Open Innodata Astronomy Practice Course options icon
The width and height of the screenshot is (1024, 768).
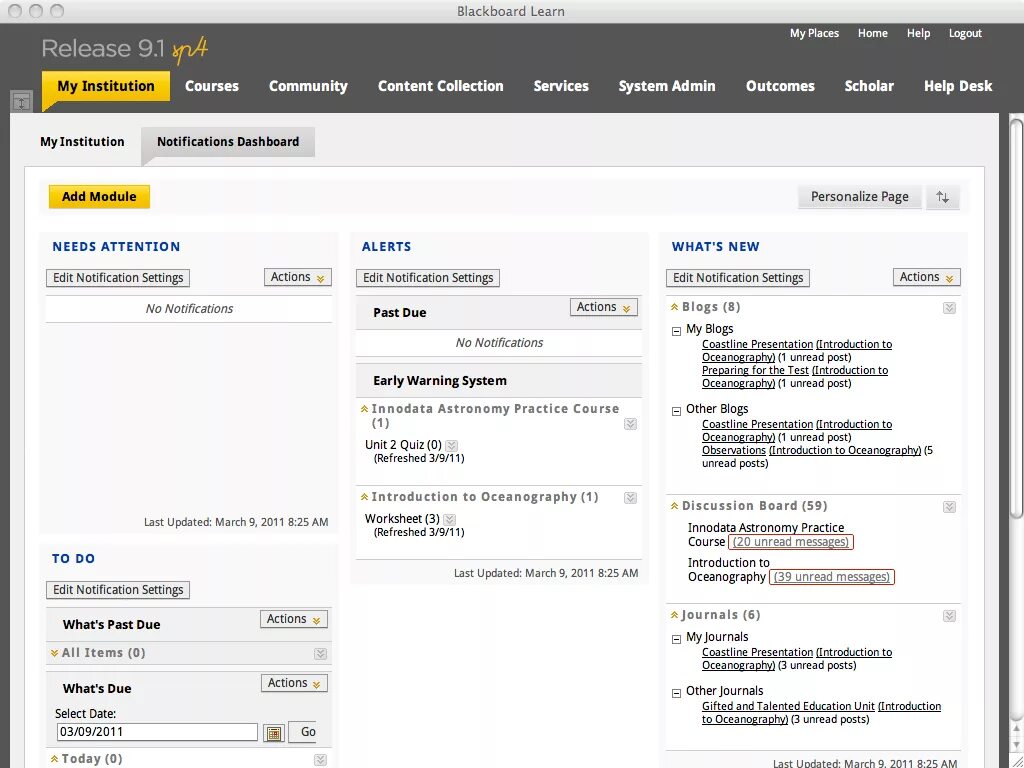(x=630, y=424)
